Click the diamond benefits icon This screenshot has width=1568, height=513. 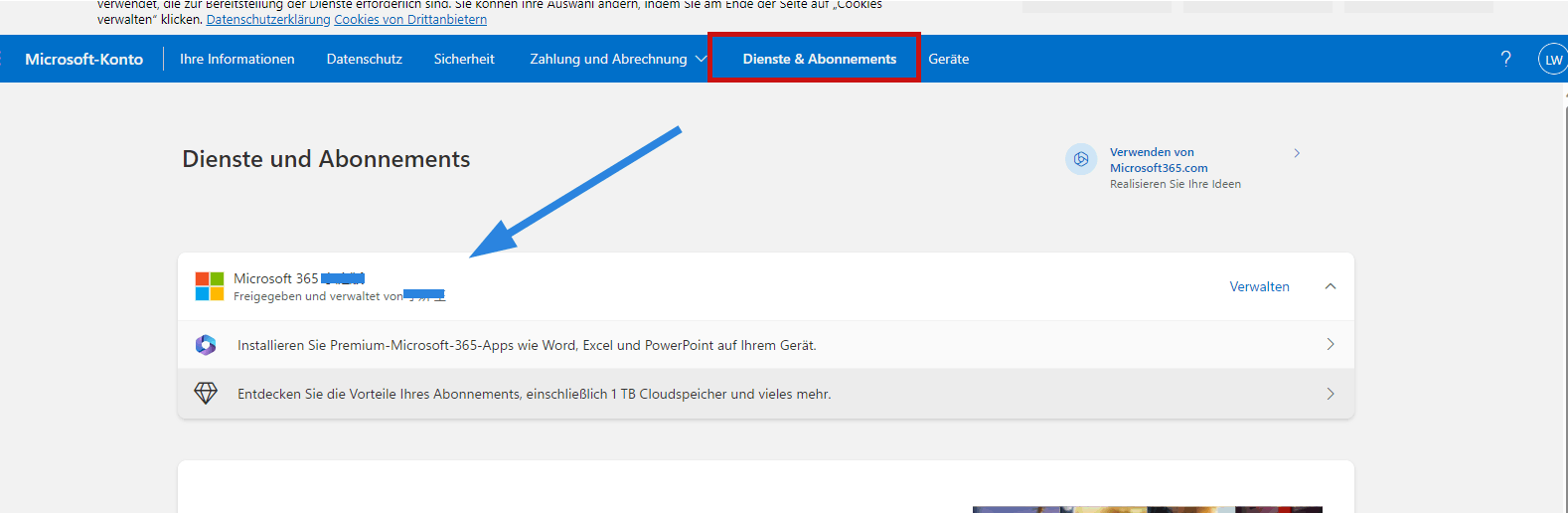(206, 394)
